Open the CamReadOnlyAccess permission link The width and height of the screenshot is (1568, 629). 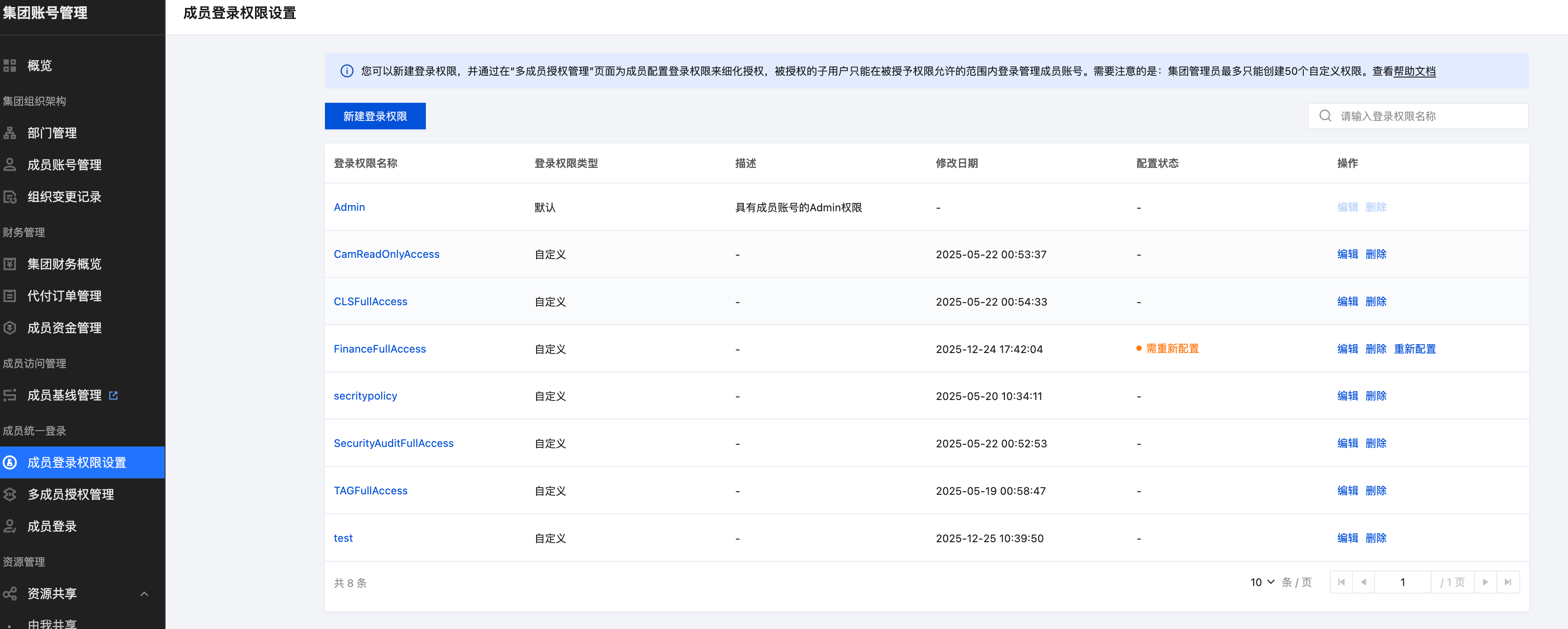[386, 254]
